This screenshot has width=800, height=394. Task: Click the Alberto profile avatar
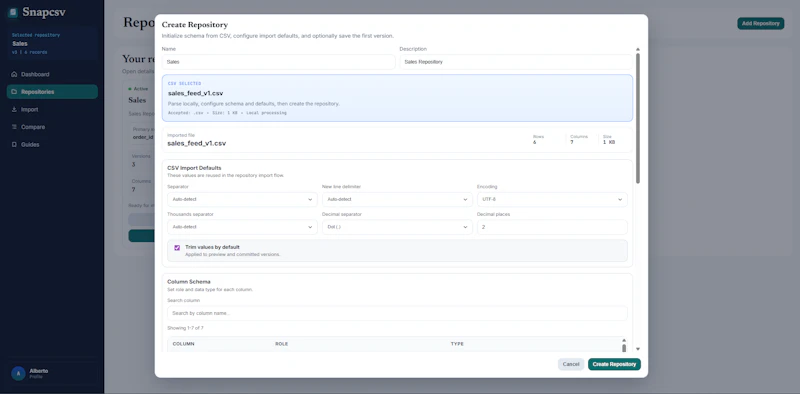(18, 374)
